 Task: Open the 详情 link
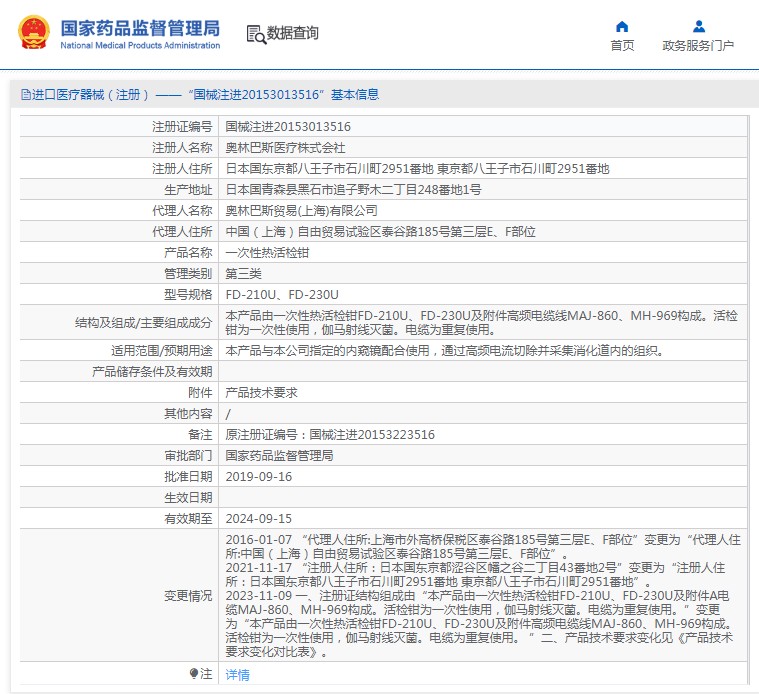coord(237,675)
